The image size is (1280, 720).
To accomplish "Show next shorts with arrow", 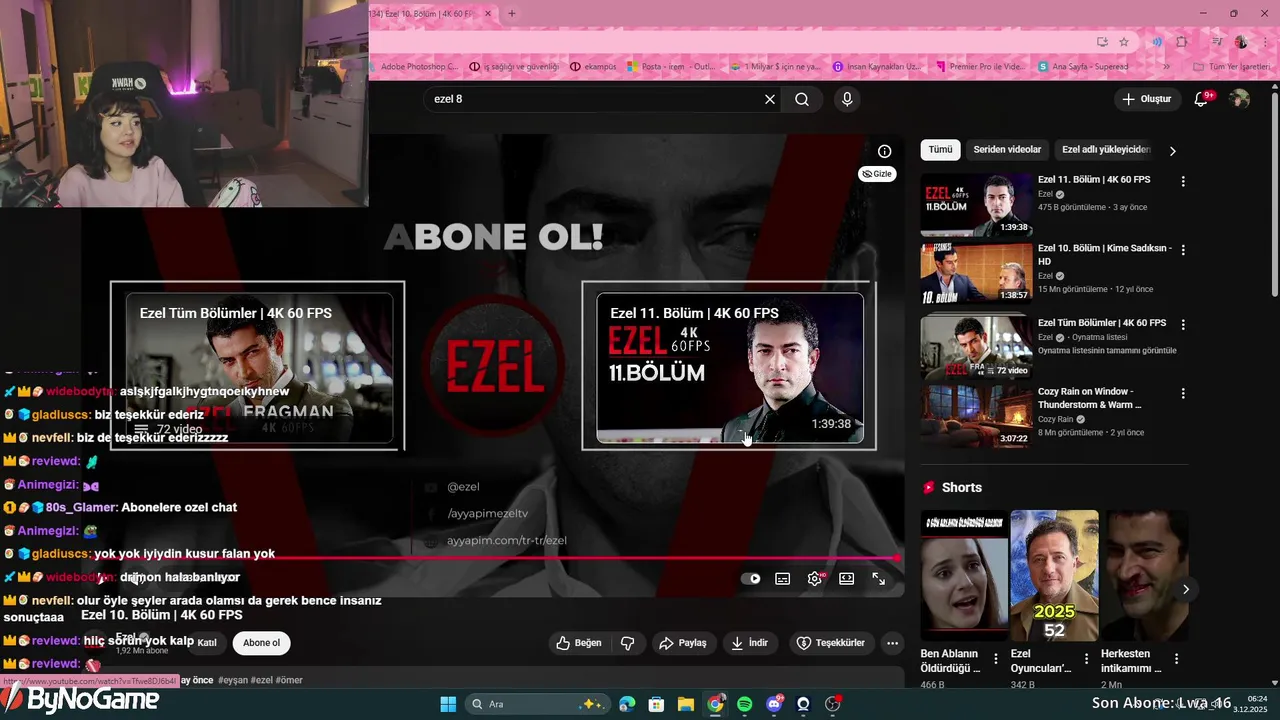I will 1186,589.
